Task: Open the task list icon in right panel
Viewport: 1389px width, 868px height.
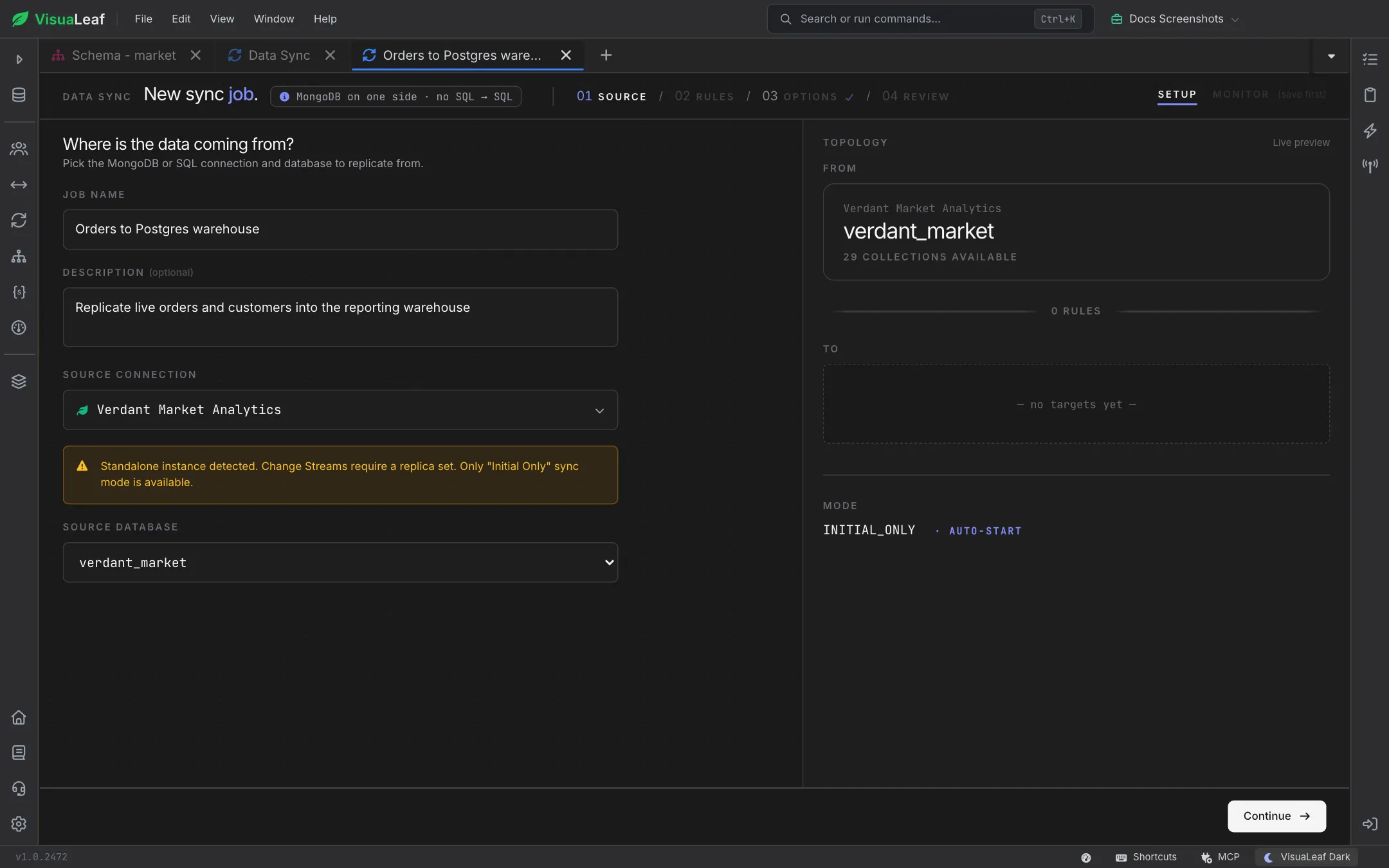Action: pyautogui.click(x=1370, y=59)
